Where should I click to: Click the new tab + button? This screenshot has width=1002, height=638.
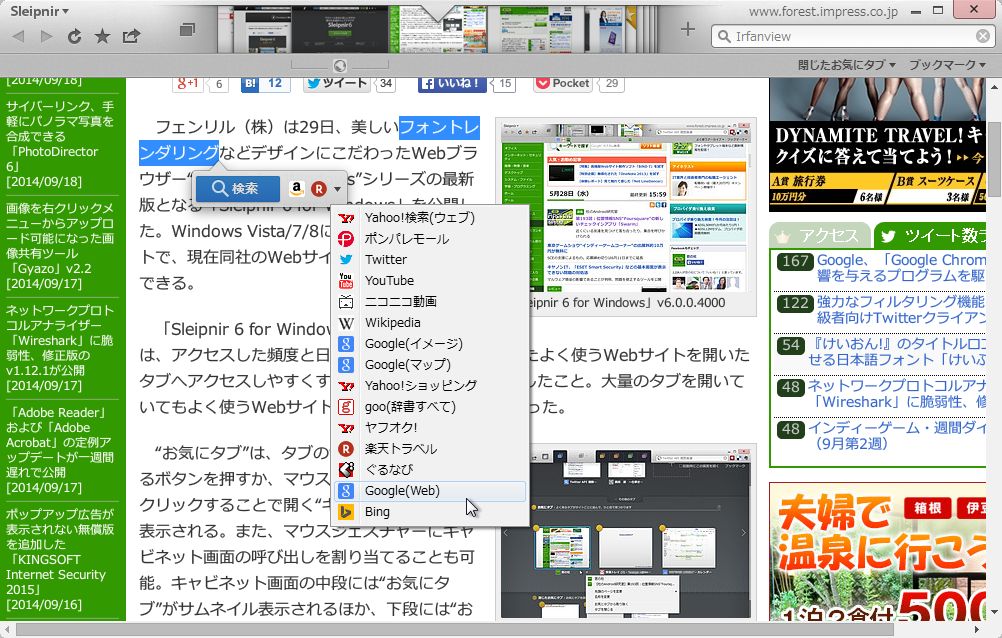click(x=687, y=29)
